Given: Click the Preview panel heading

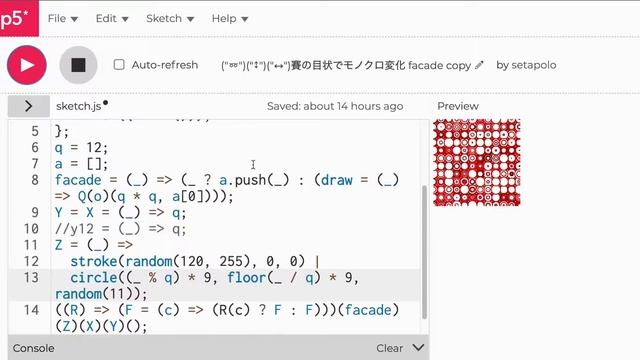Looking at the screenshot, I should pos(458,106).
